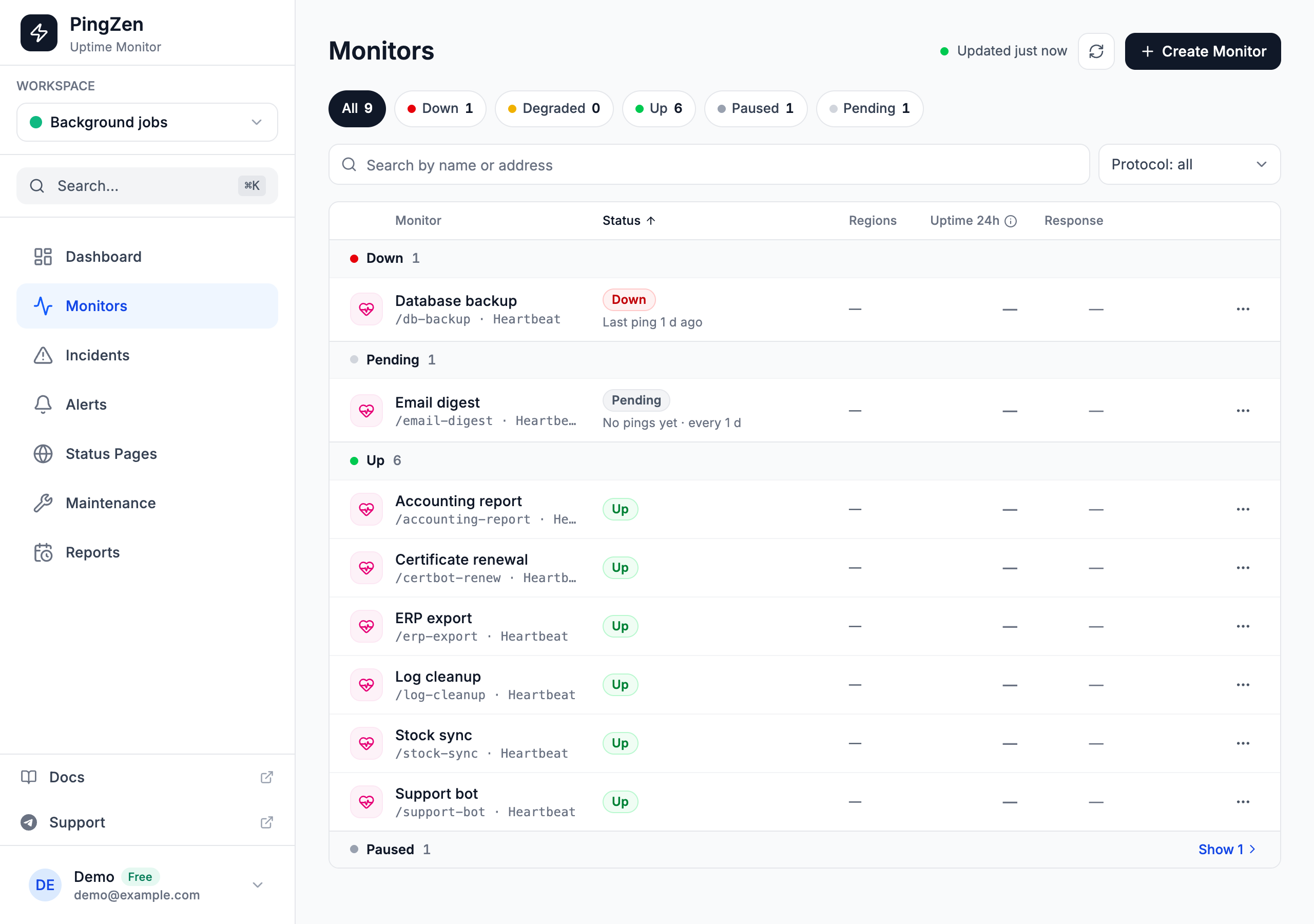Open the more options menu for Database backup
The image size is (1314, 924).
(x=1243, y=309)
